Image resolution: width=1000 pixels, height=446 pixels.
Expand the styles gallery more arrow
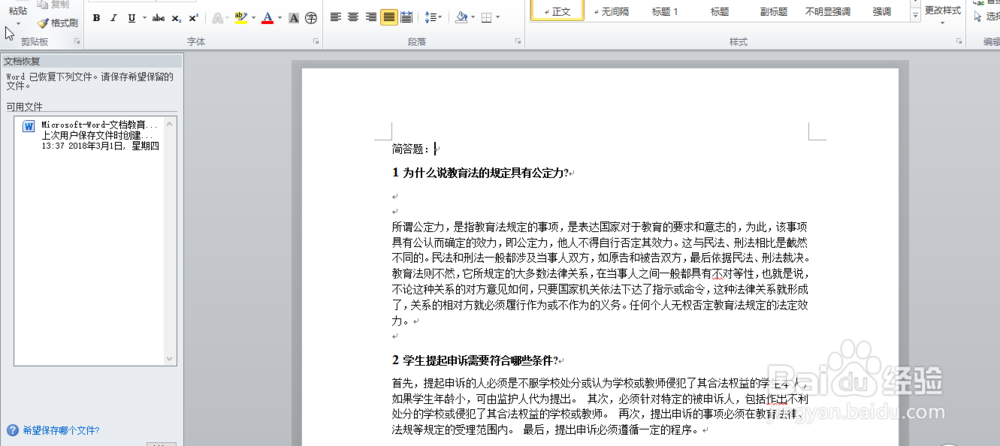click(916, 16)
